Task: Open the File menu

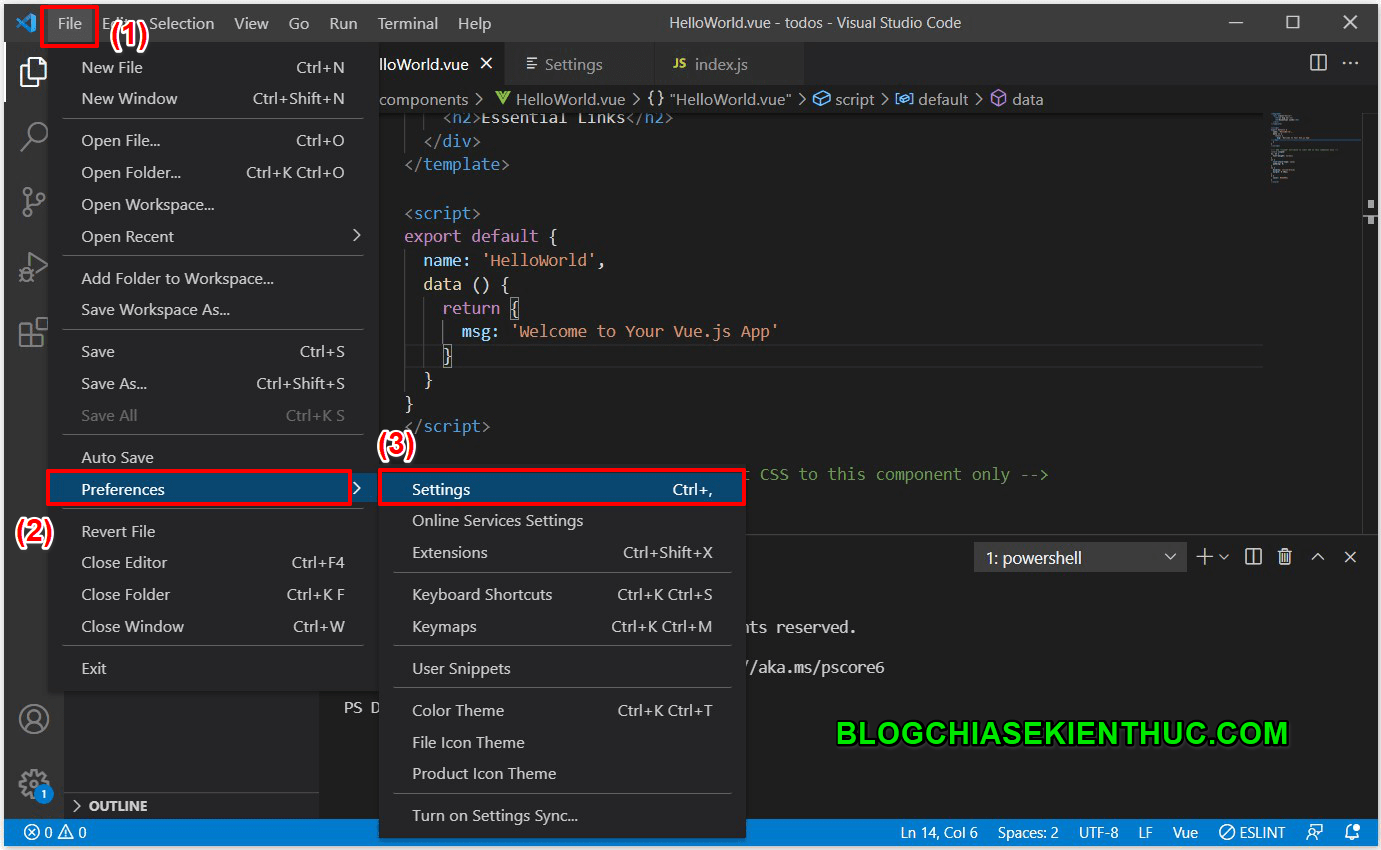Action: 70,23
